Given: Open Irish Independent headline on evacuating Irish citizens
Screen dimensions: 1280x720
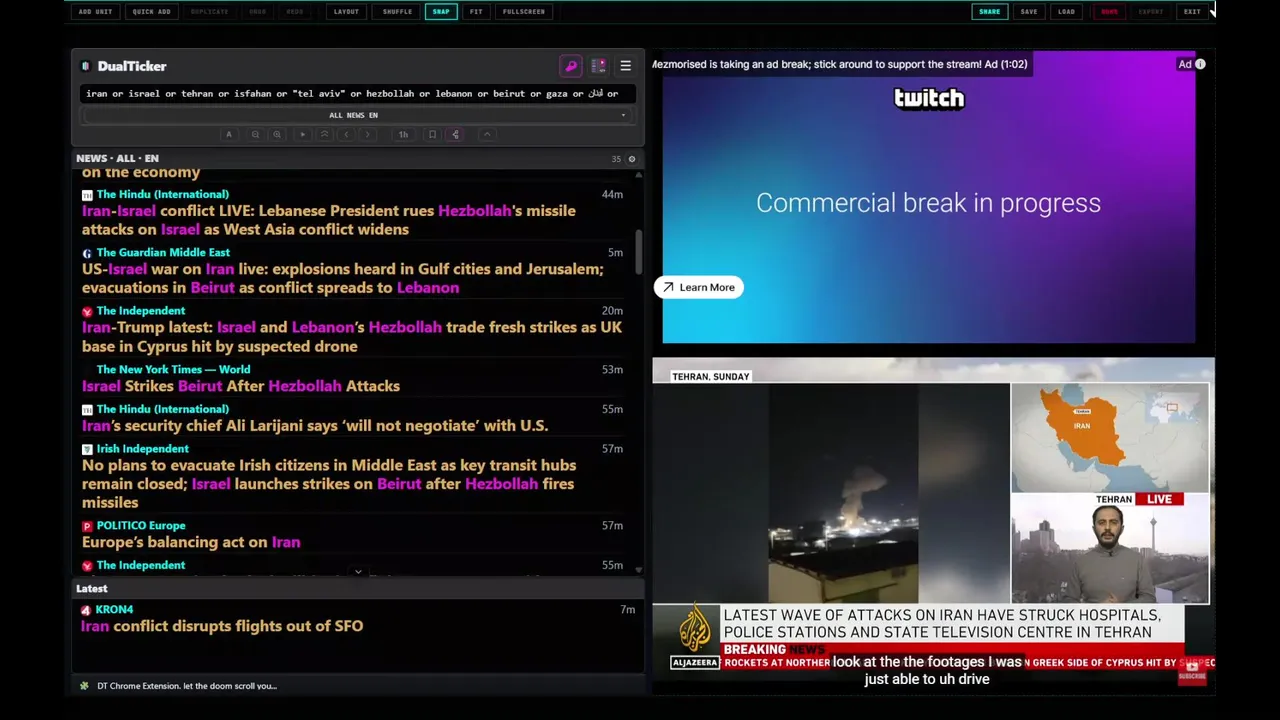Looking at the screenshot, I should point(329,484).
